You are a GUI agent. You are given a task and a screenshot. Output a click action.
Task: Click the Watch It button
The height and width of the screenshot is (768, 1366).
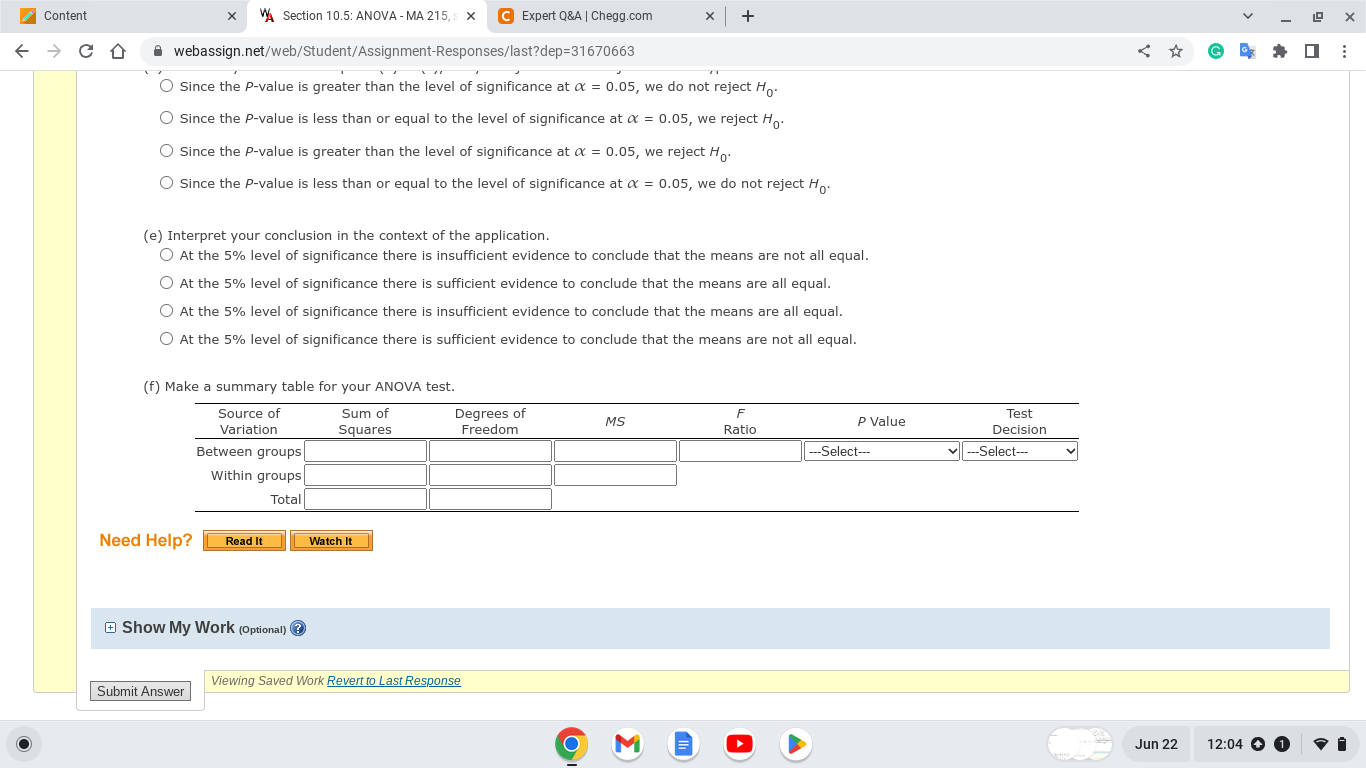pos(331,541)
